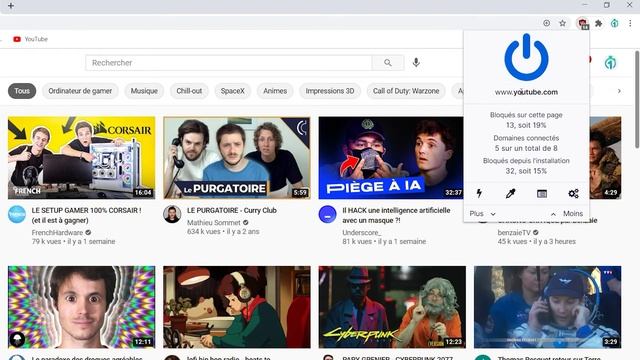Go to benzaieTV channel name
This screenshot has height=360, width=640.
514,232
